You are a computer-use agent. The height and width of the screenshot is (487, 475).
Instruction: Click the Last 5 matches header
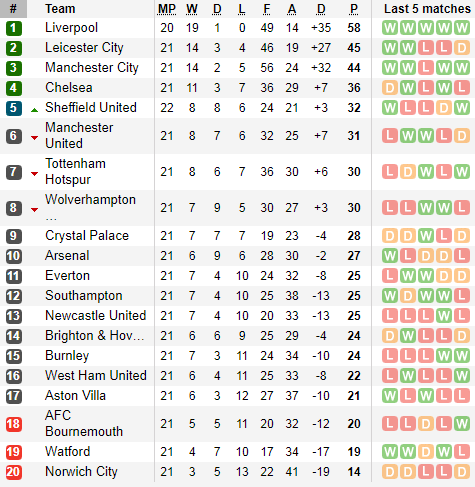427,9
